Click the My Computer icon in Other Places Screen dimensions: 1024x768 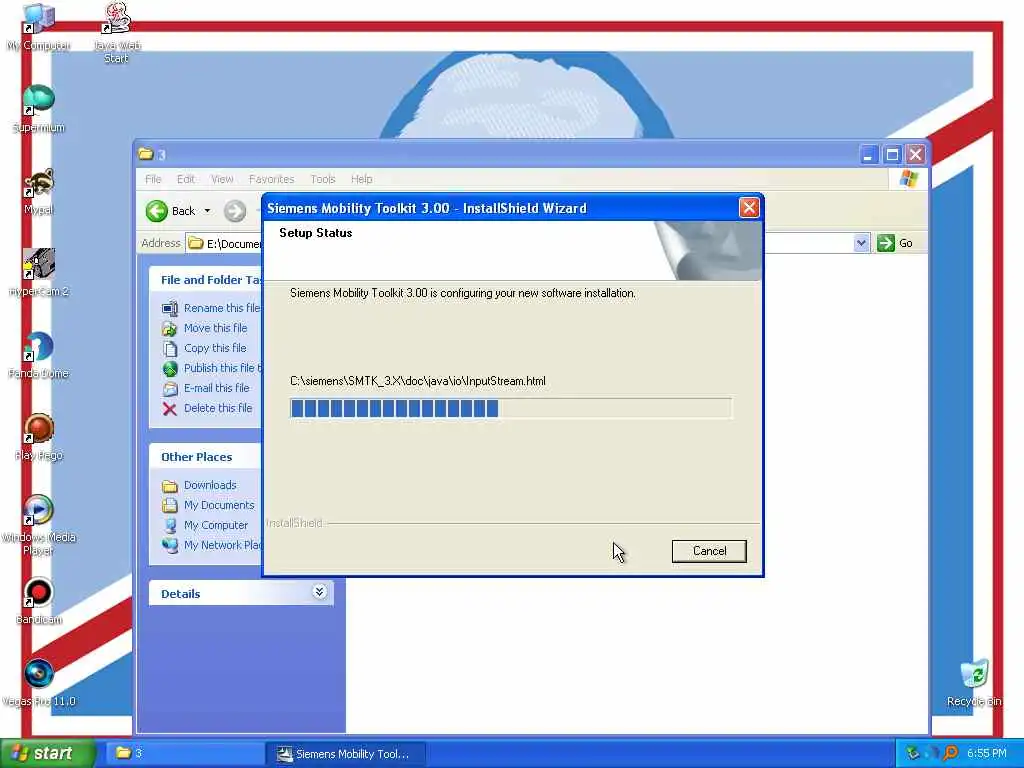coord(170,526)
